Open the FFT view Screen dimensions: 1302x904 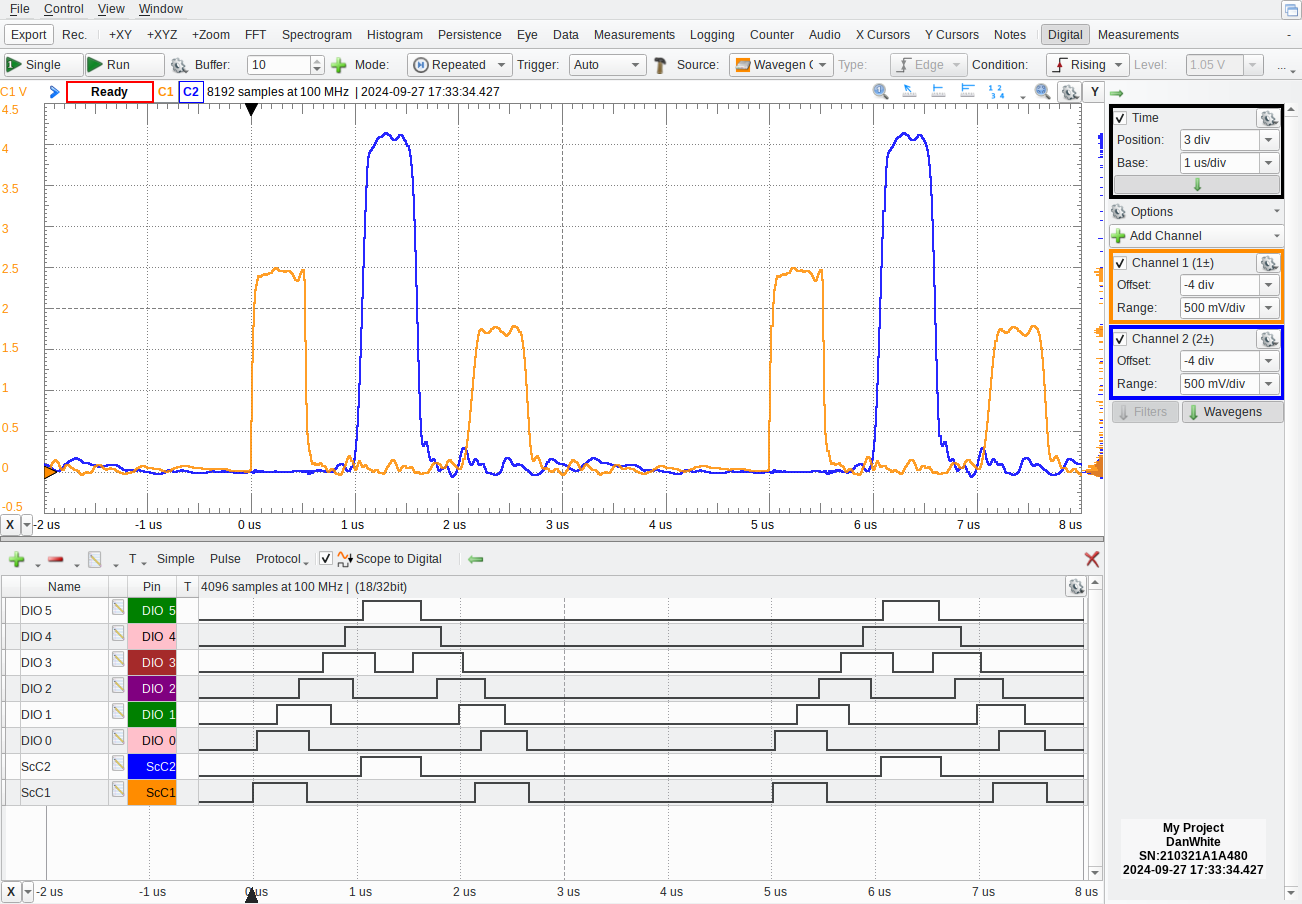point(255,35)
